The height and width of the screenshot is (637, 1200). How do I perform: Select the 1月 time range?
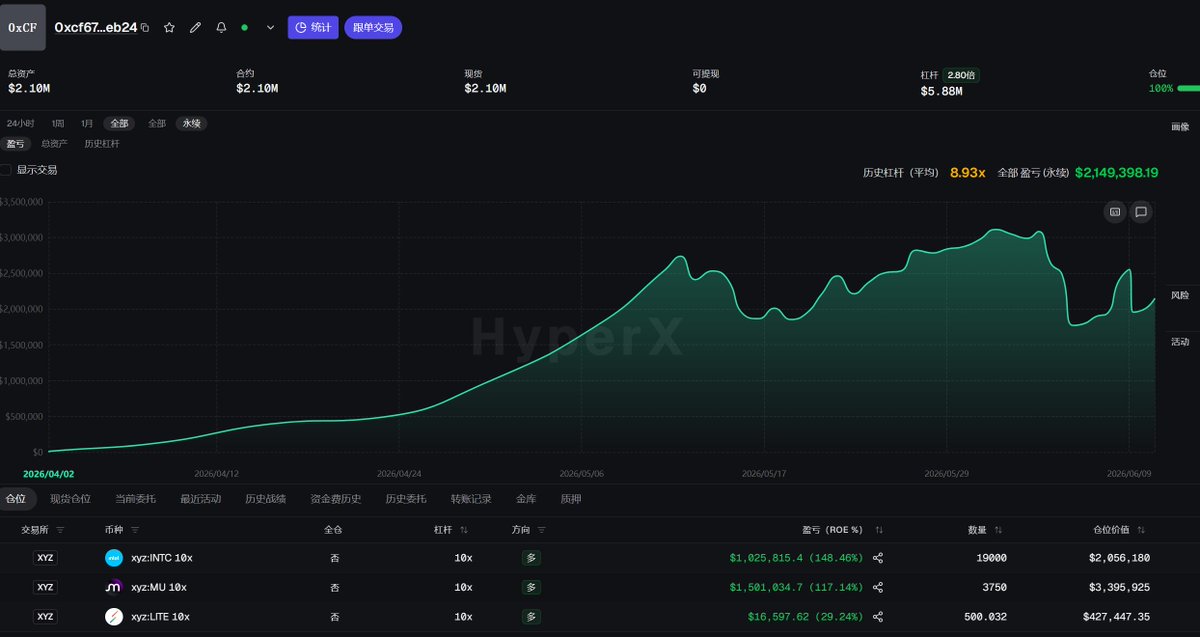[87, 123]
